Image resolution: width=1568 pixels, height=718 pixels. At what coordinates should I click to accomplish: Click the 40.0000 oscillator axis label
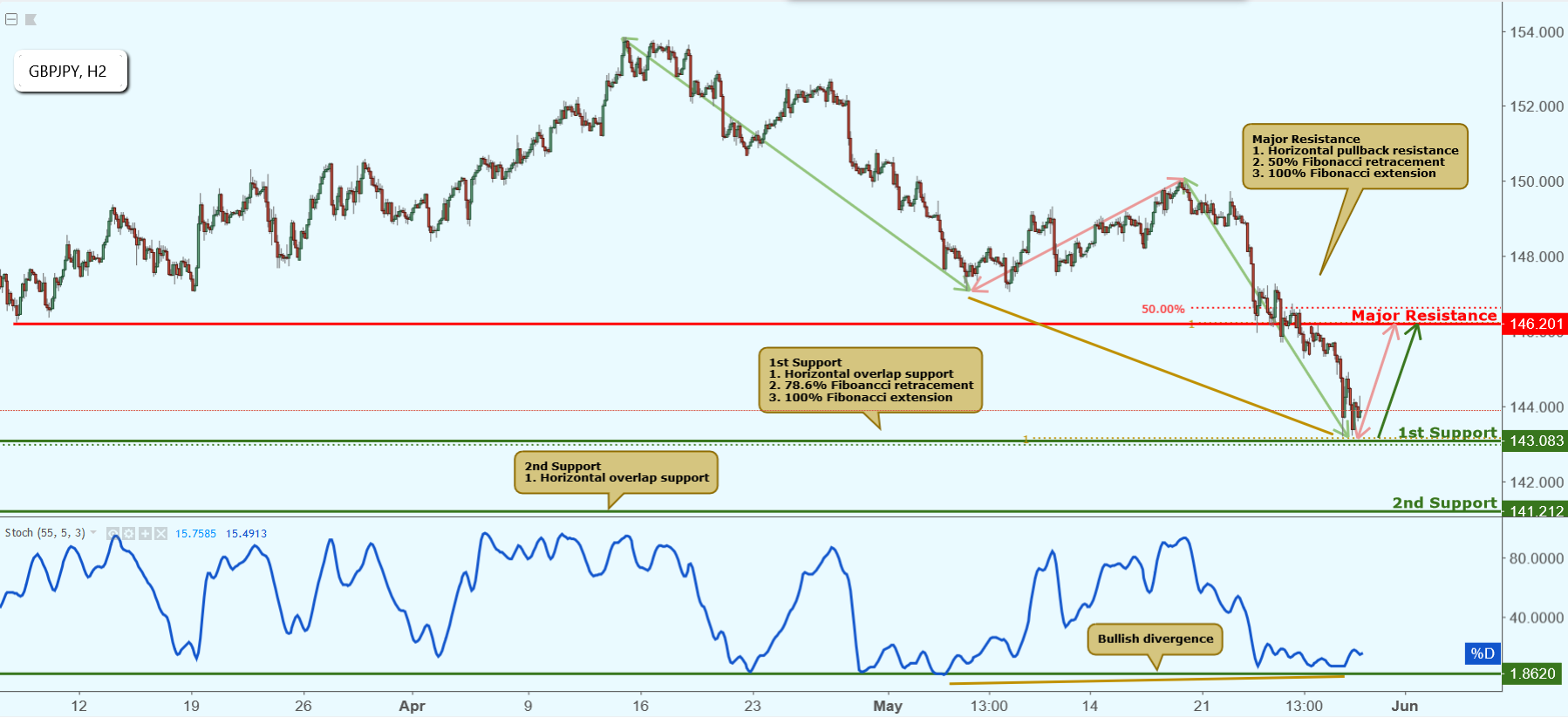[1537, 618]
